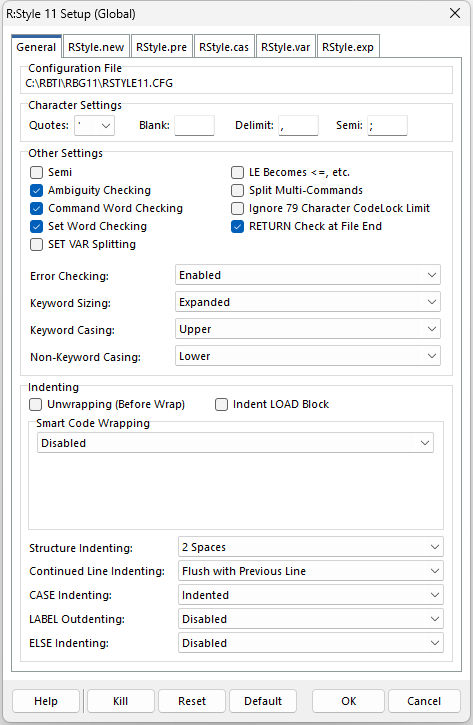Screen dimensions: 473x725
Task: Open the Keyword Sizing dropdown
Action: tap(307, 302)
